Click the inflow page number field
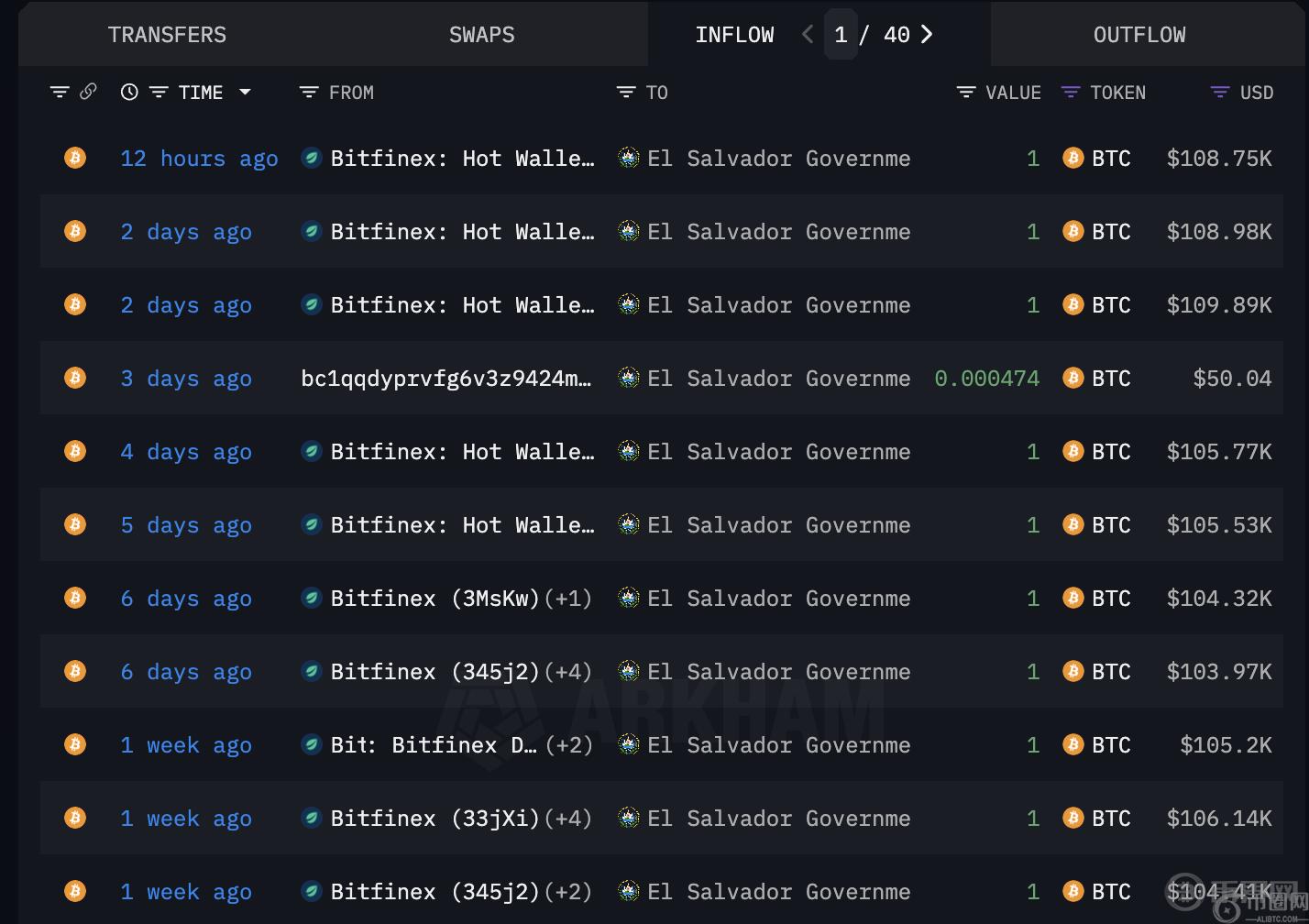This screenshot has width=1309, height=924. pyautogui.click(x=841, y=35)
